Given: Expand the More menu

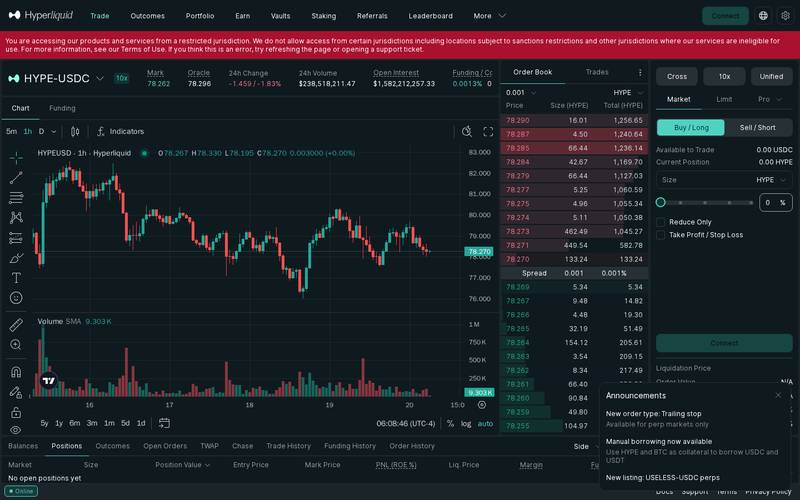Looking at the screenshot, I should (489, 16).
